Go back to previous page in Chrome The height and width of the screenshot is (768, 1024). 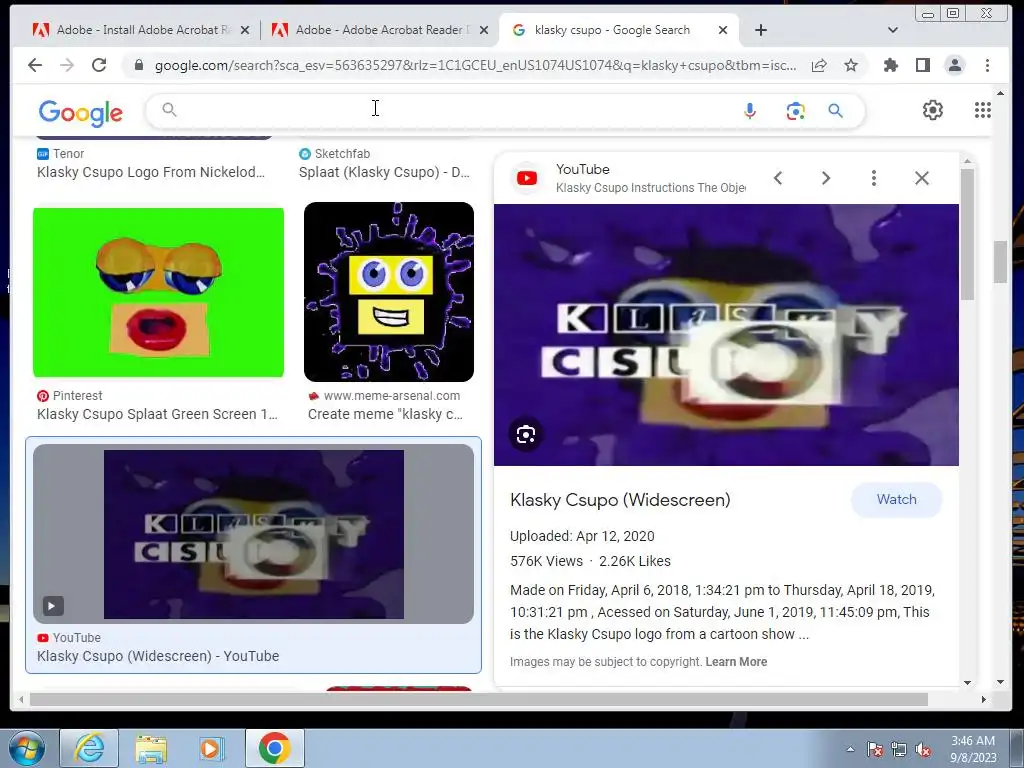coord(35,65)
